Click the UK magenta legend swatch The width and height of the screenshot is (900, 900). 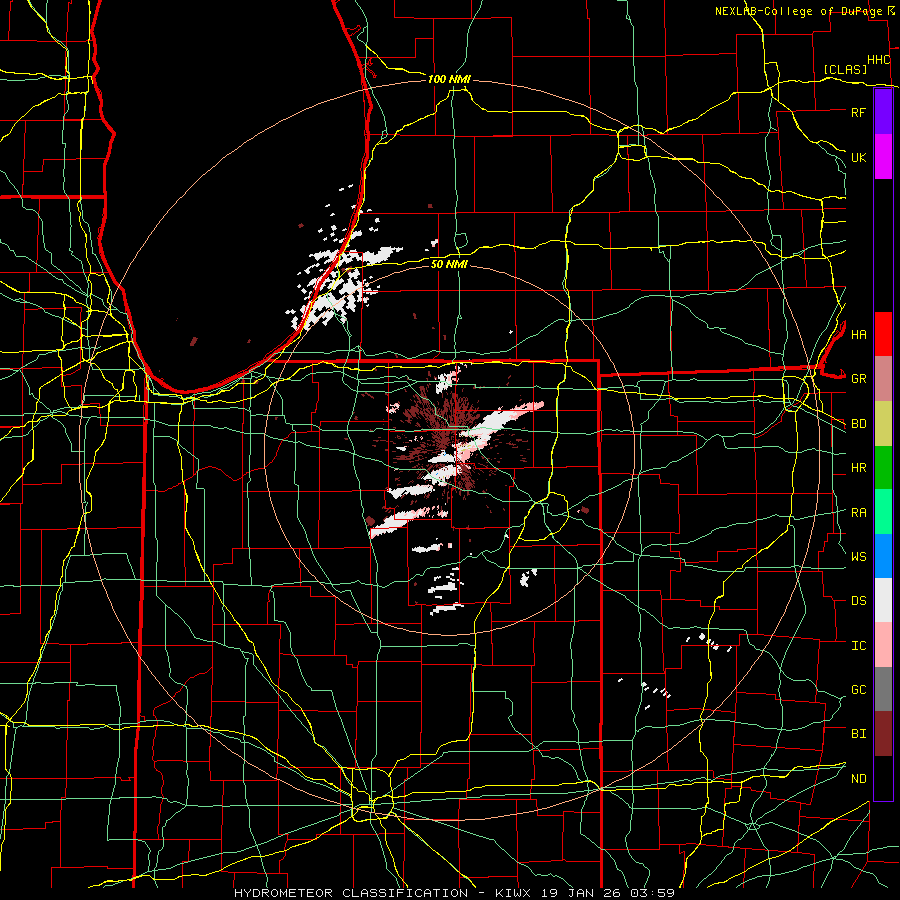tap(883, 157)
